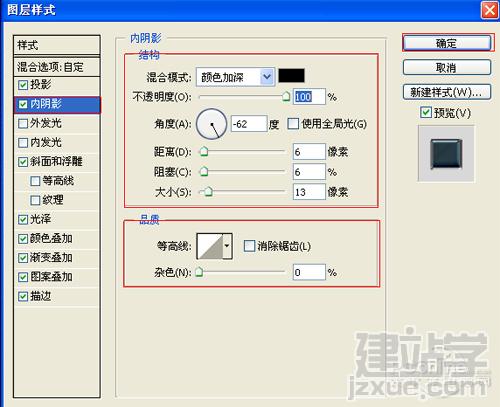Viewport: 500px width, 407px height.
Task: Toggle 使用全局光 checkbox
Action: pyautogui.click(x=293, y=124)
